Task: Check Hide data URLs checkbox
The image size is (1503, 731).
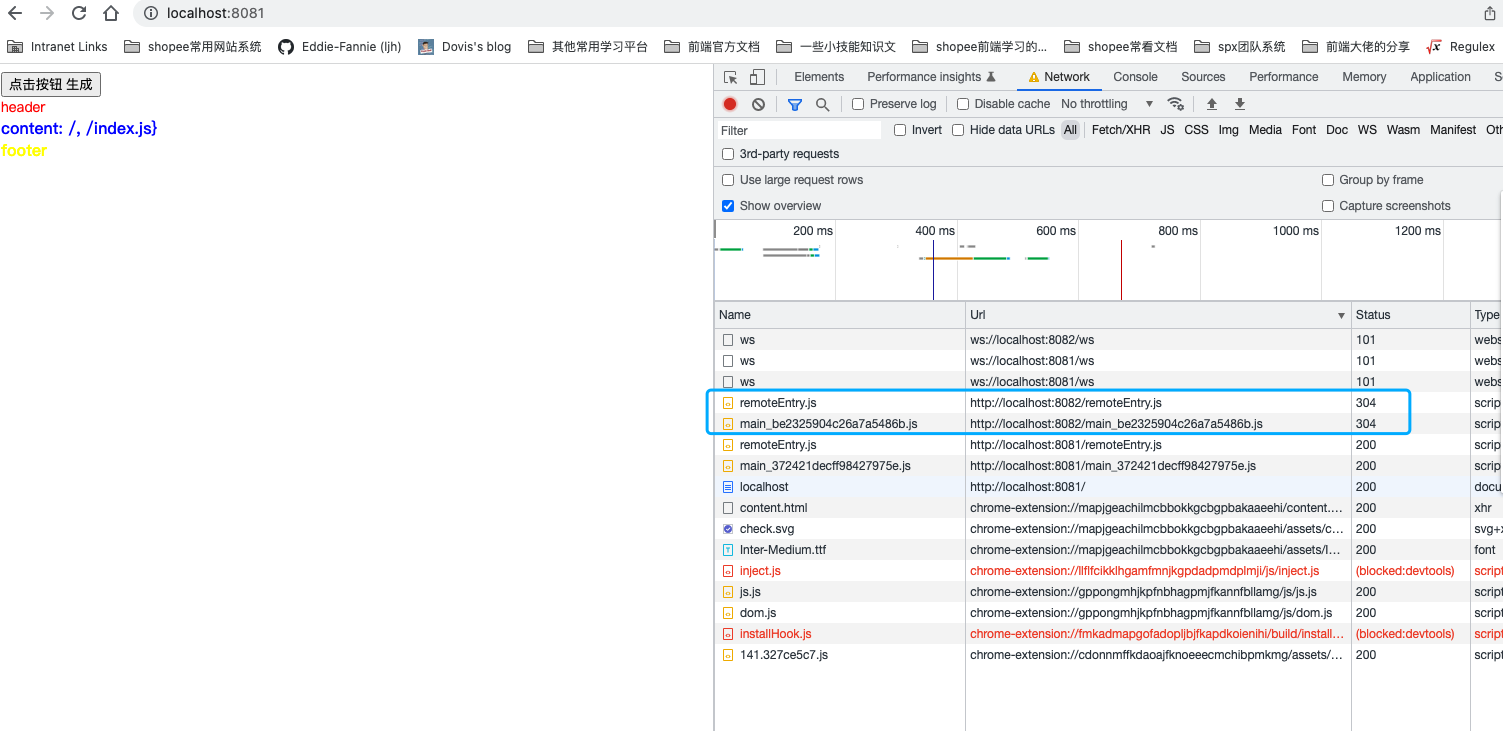Action: (x=958, y=130)
